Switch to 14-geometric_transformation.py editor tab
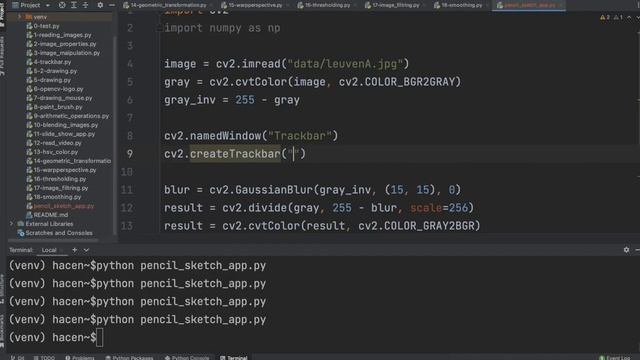 [165, 5]
